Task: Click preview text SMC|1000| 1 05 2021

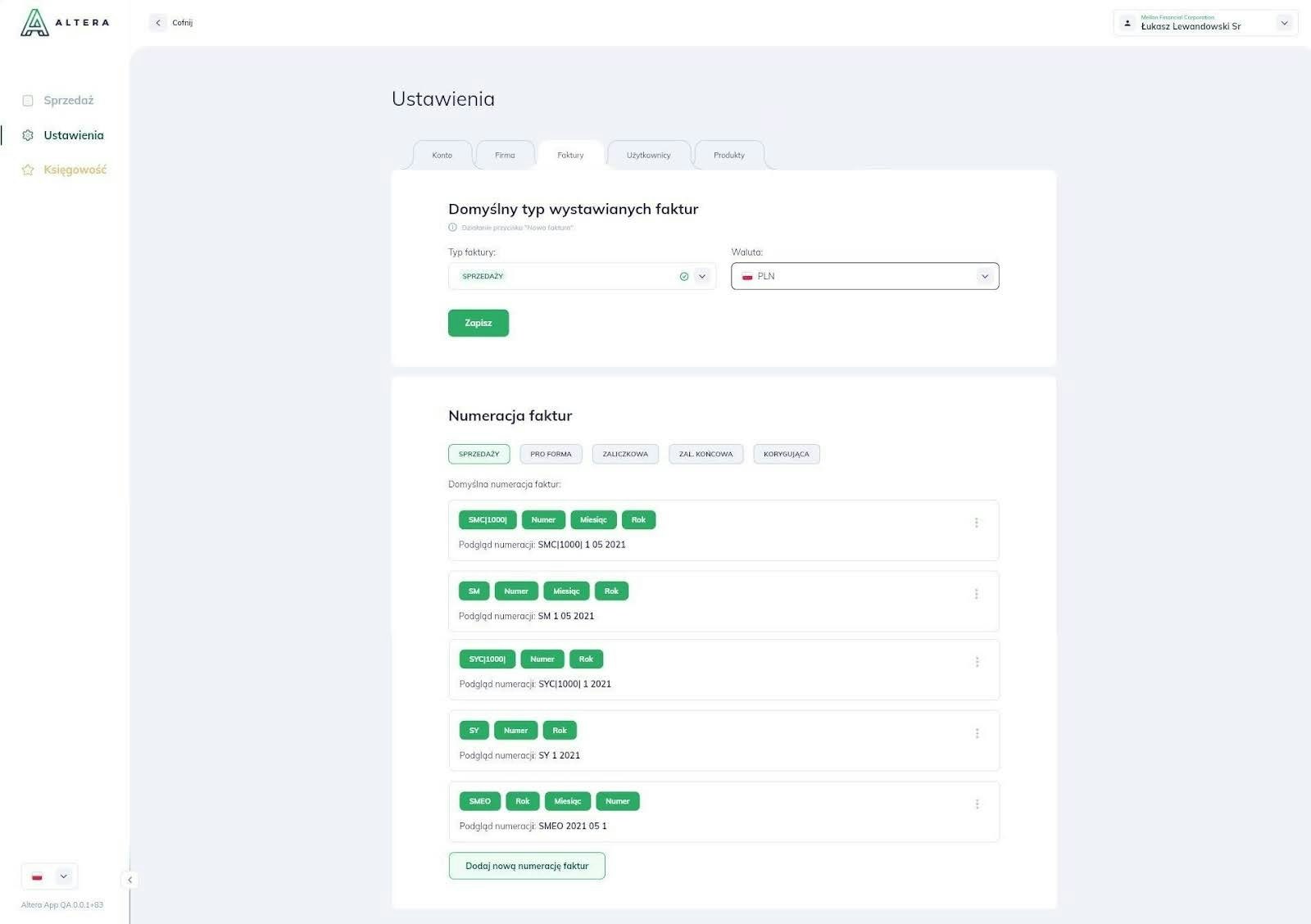Action: tap(582, 545)
